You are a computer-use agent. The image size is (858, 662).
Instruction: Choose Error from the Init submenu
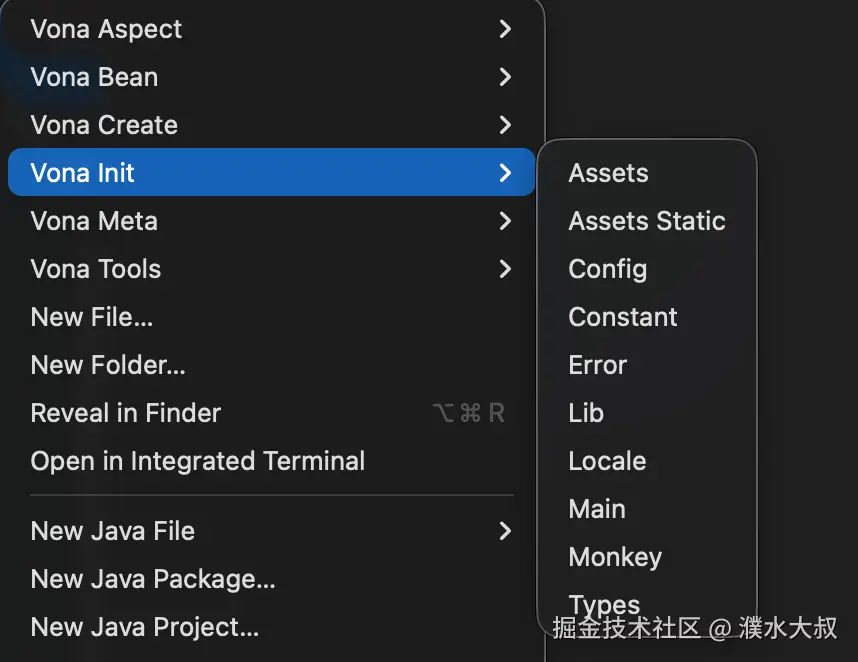pos(597,365)
